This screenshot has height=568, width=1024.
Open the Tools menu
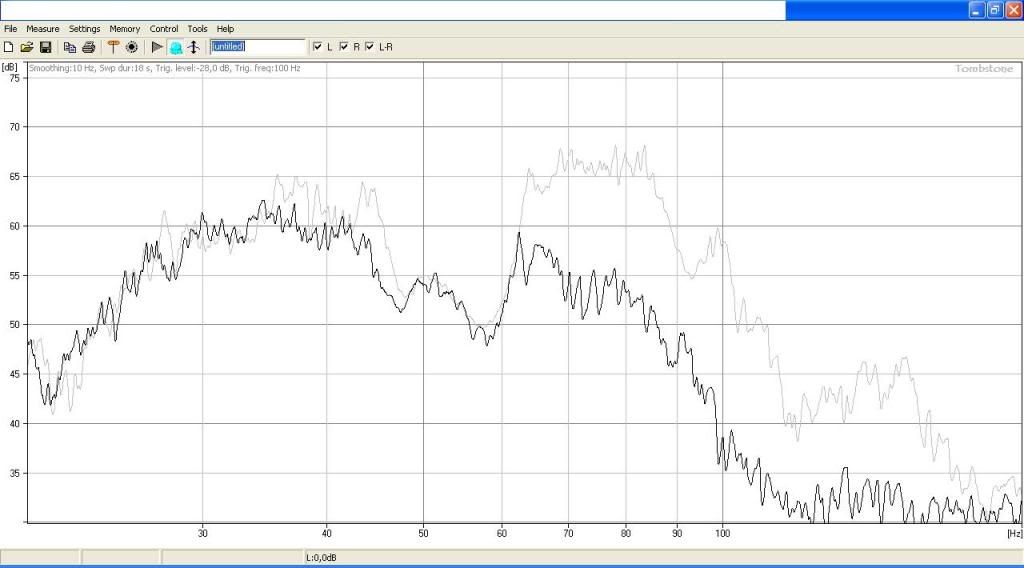pyautogui.click(x=197, y=29)
